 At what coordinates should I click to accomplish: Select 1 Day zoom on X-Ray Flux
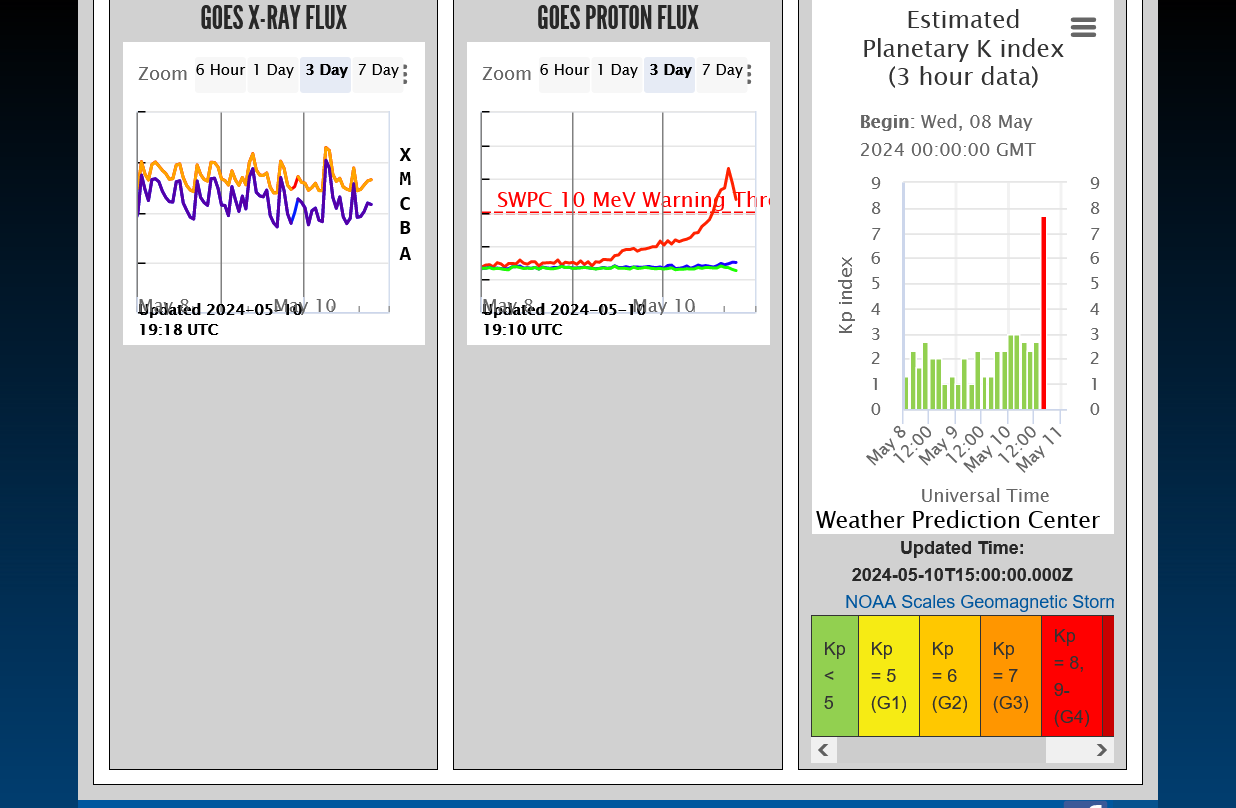click(x=273, y=71)
